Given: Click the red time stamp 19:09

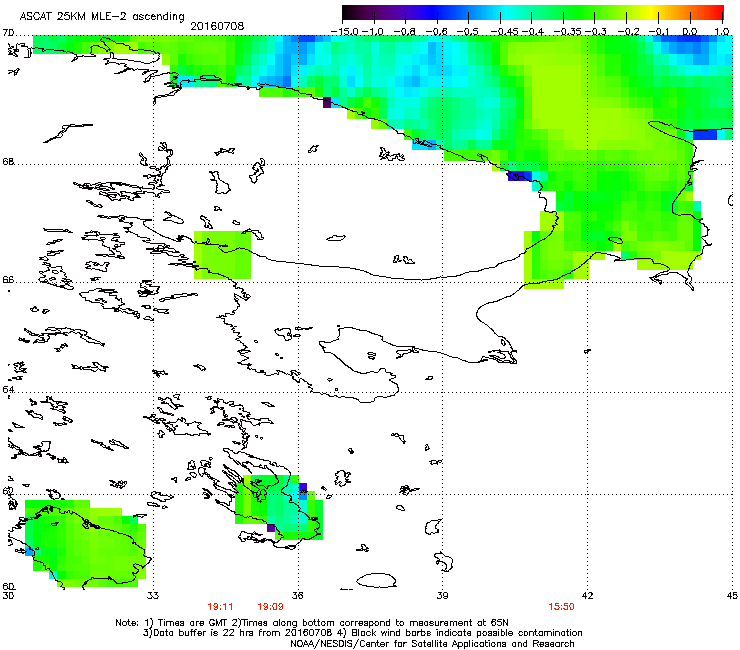Looking at the screenshot, I should coord(270,607).
